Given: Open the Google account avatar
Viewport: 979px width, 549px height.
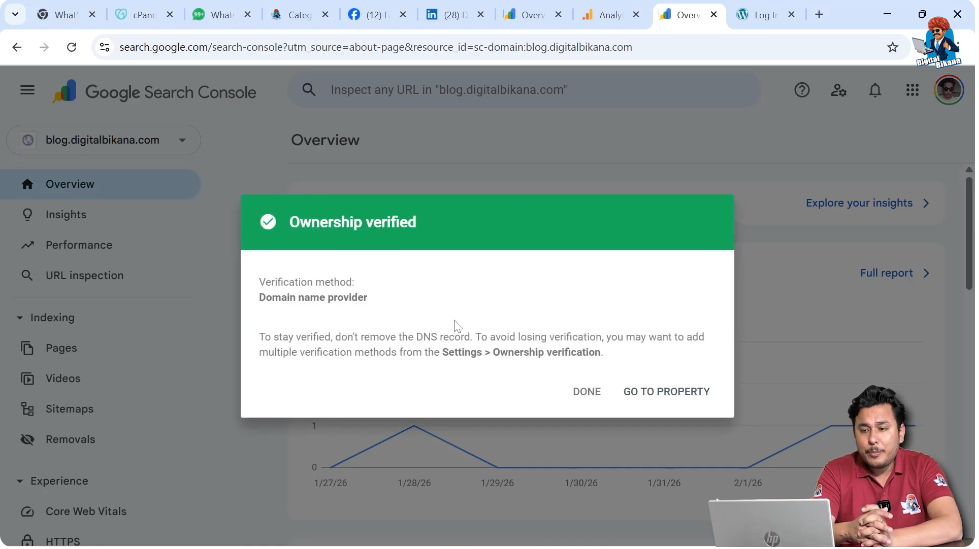Looking at the screenshot, I should [x=951, y=90].
